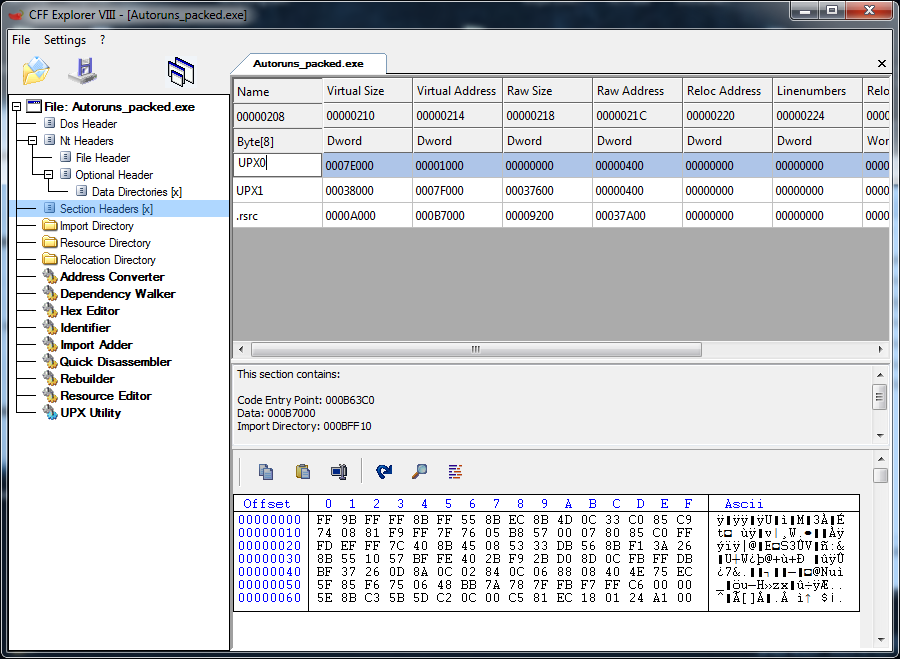The height and width of the screenshot is (659, 900).
Task: Click the open file folder icon
Action: pyautogui.click(x=36, y=71)
